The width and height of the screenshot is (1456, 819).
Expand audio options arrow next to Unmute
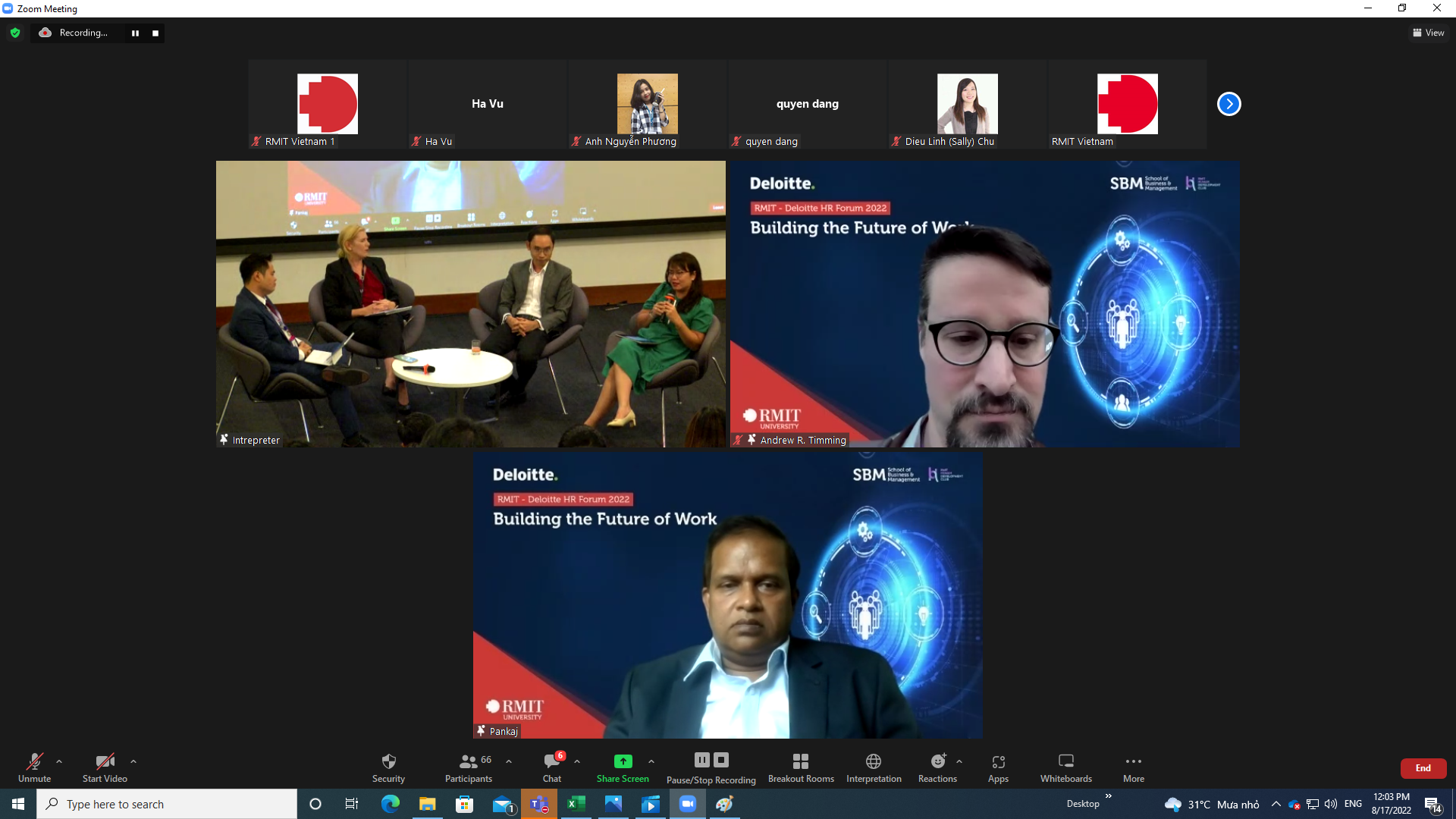tap(59, 761)
